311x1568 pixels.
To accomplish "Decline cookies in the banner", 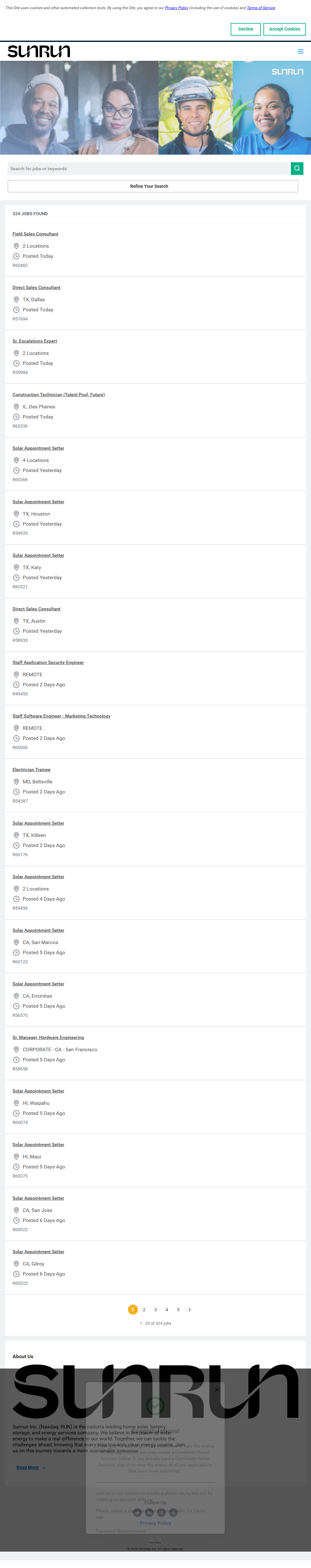I will click(246, 29).
